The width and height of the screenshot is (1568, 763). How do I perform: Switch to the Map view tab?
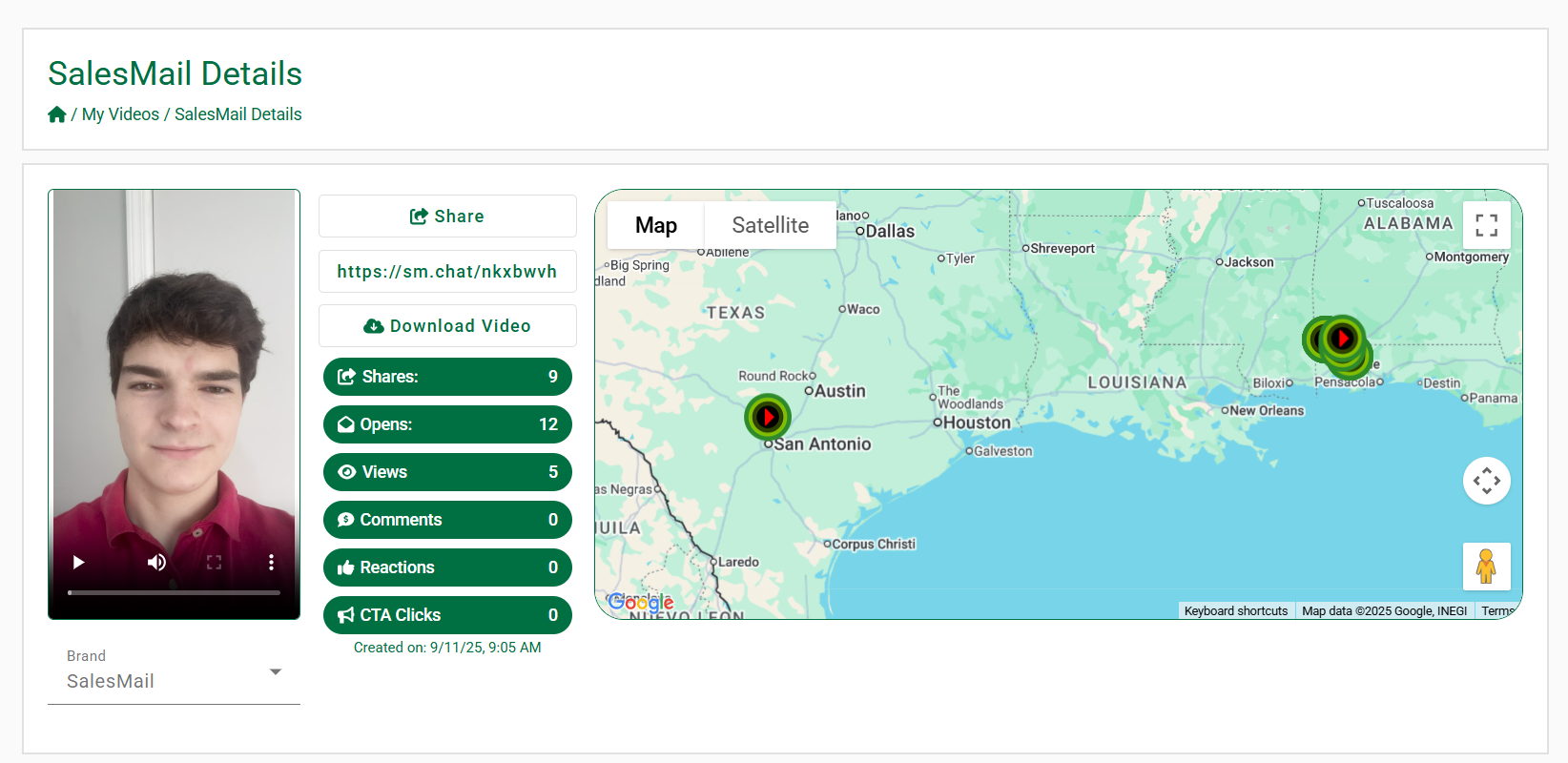click(656, 225)
